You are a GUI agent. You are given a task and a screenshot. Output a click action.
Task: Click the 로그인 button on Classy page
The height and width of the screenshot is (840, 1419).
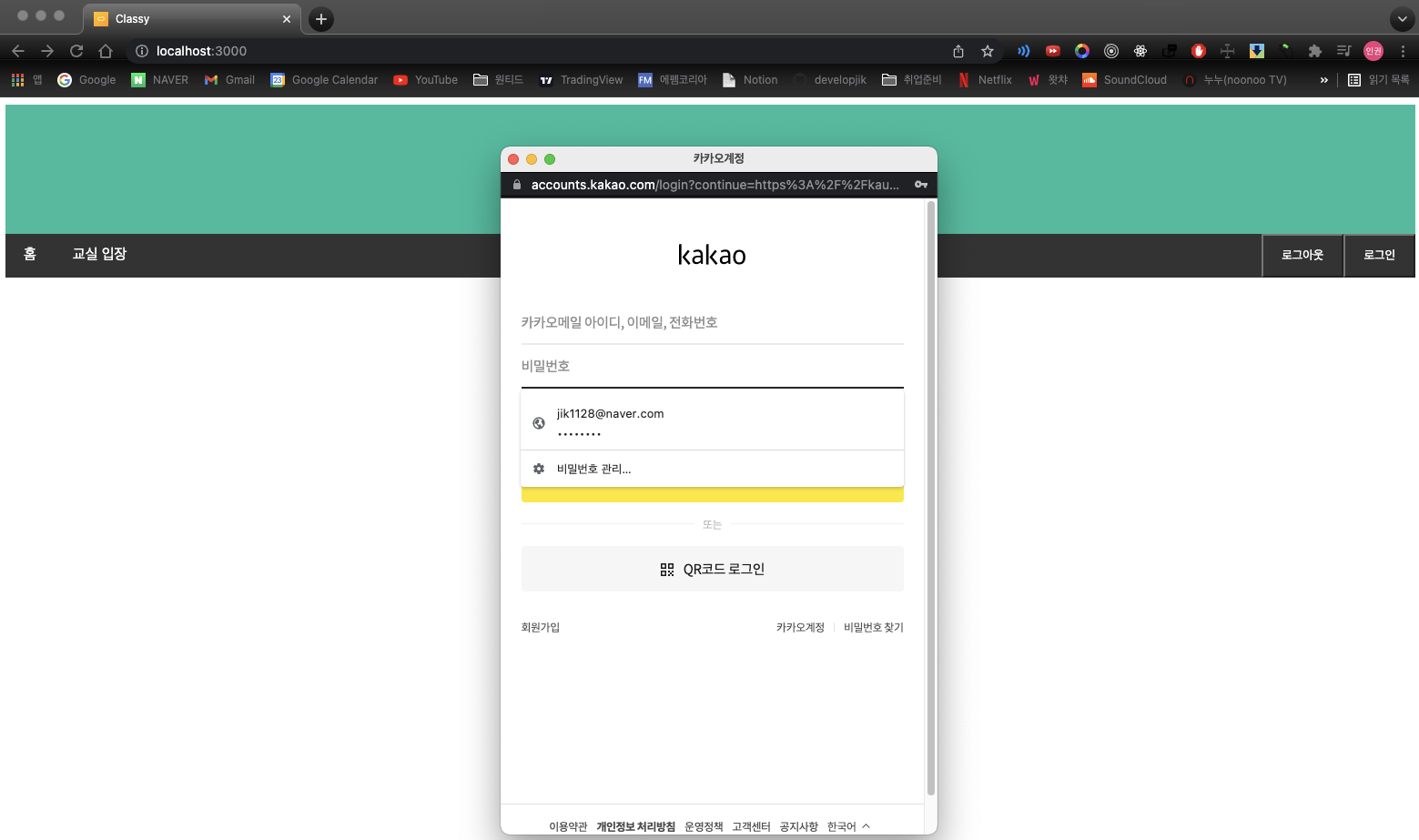[x=1379, y=255]
